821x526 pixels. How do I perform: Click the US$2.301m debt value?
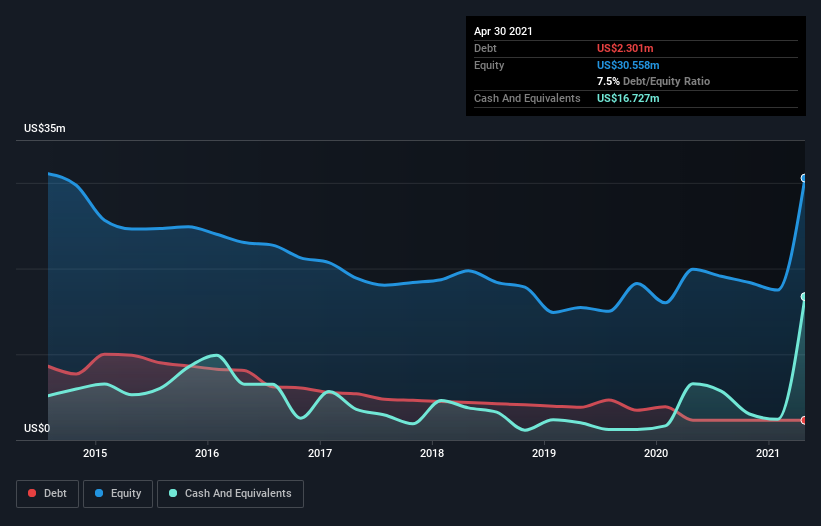pos(625,48)
